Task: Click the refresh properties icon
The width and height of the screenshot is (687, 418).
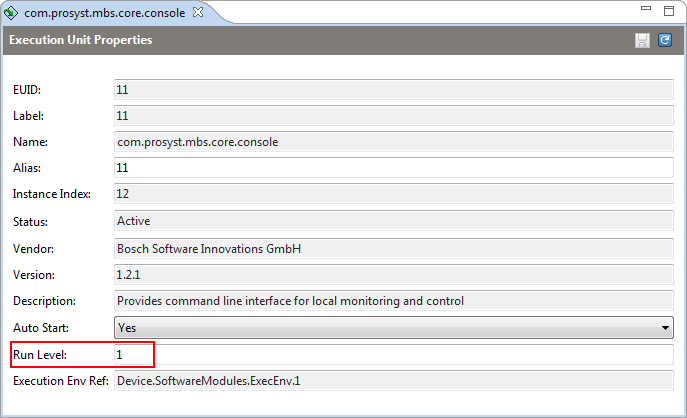Action: click(665, 40)
